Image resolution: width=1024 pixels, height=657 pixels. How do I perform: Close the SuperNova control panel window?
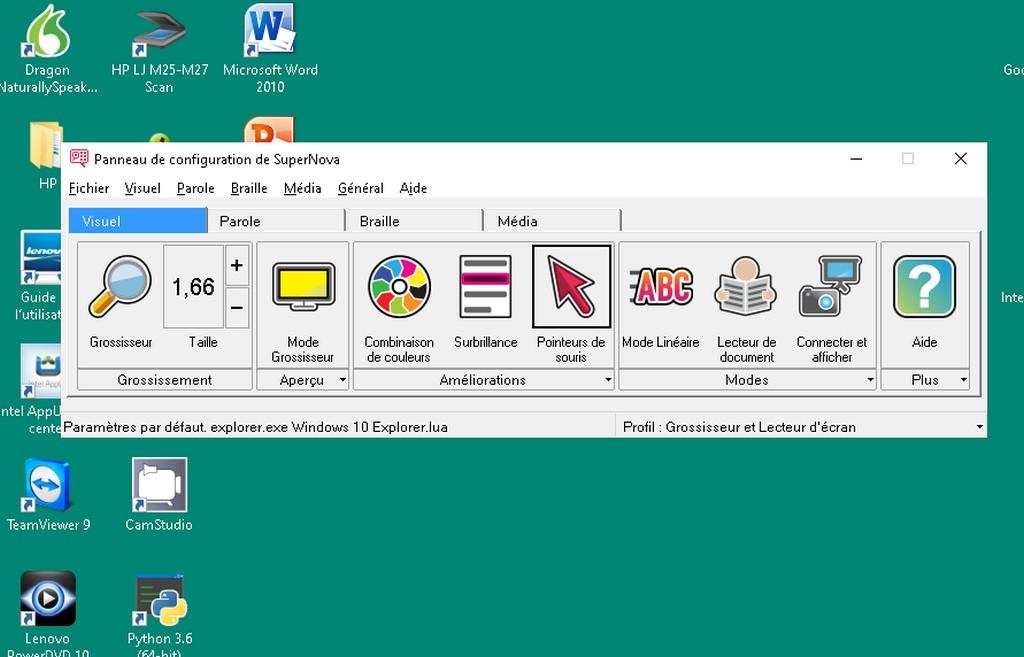961,159
